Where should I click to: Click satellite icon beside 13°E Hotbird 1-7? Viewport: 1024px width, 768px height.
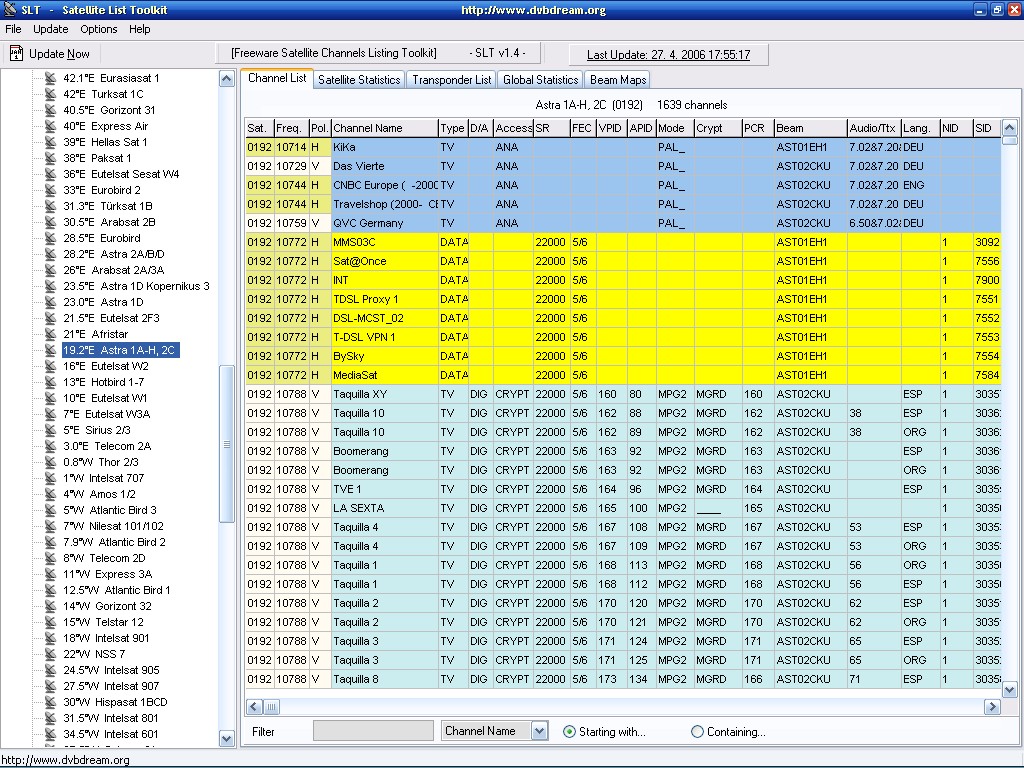click(x=50, y=382)
